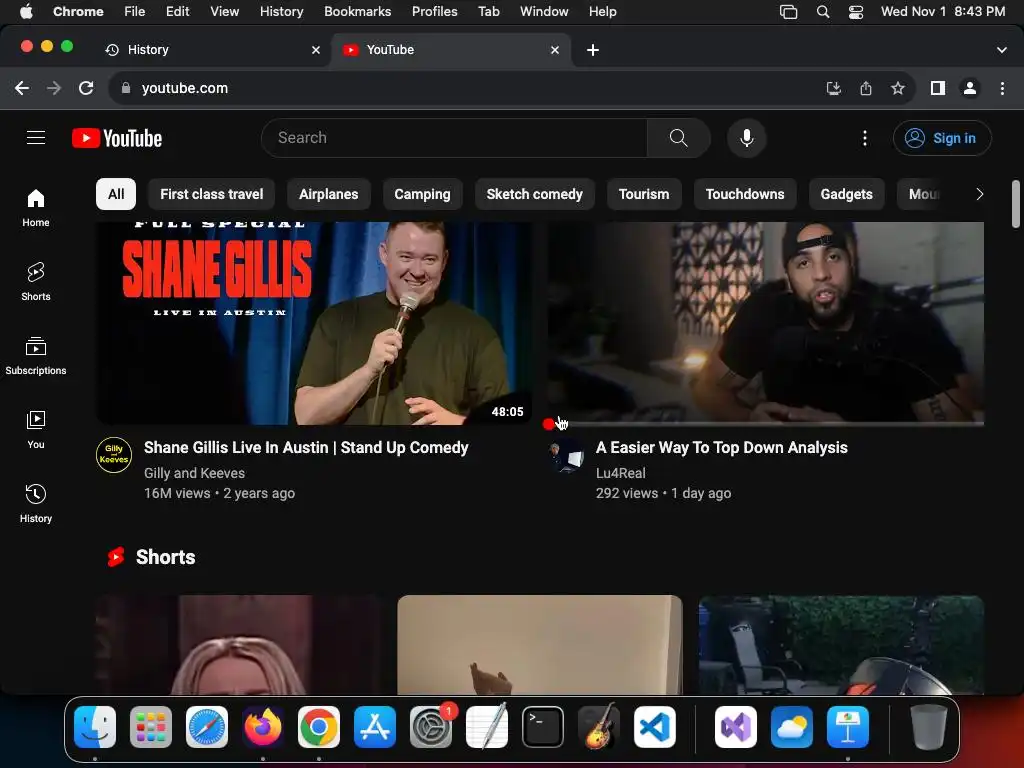The height and width of the screenshot is (768, 1024).
Task: Click the Gilly and Keeves channel avatar
Action: [114, 455]
